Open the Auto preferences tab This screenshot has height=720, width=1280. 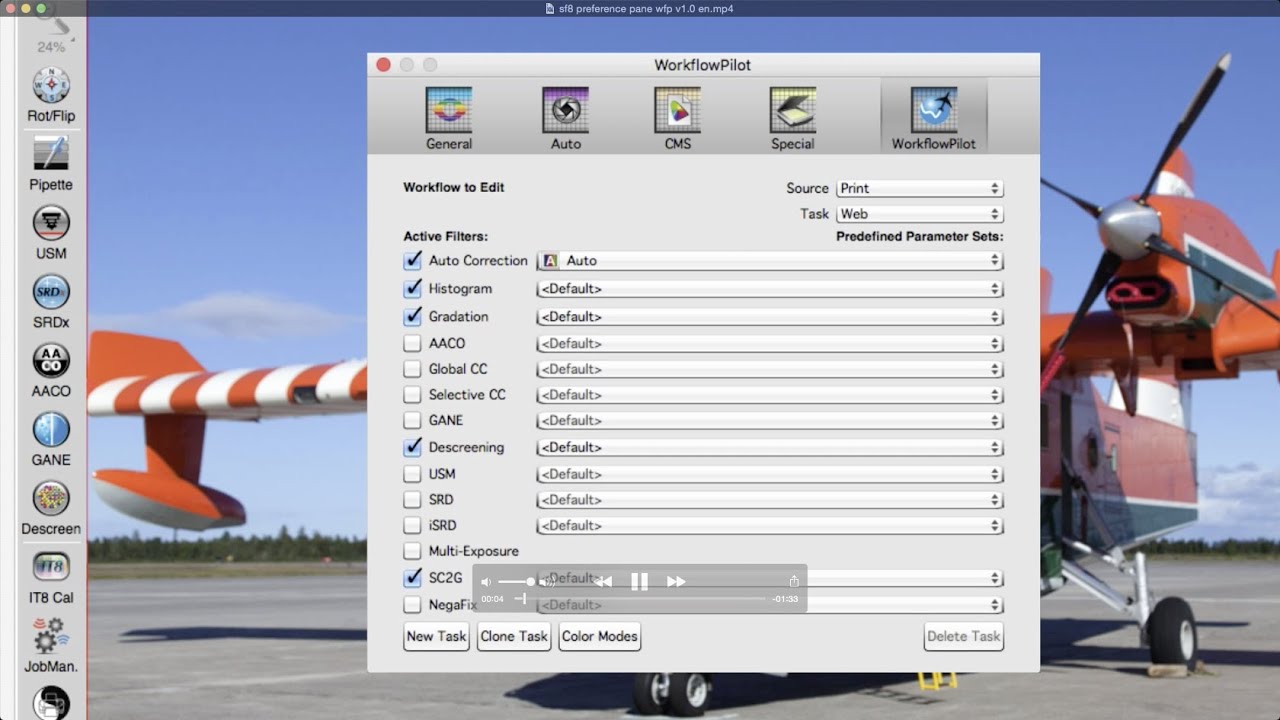[x=565, y=118]
